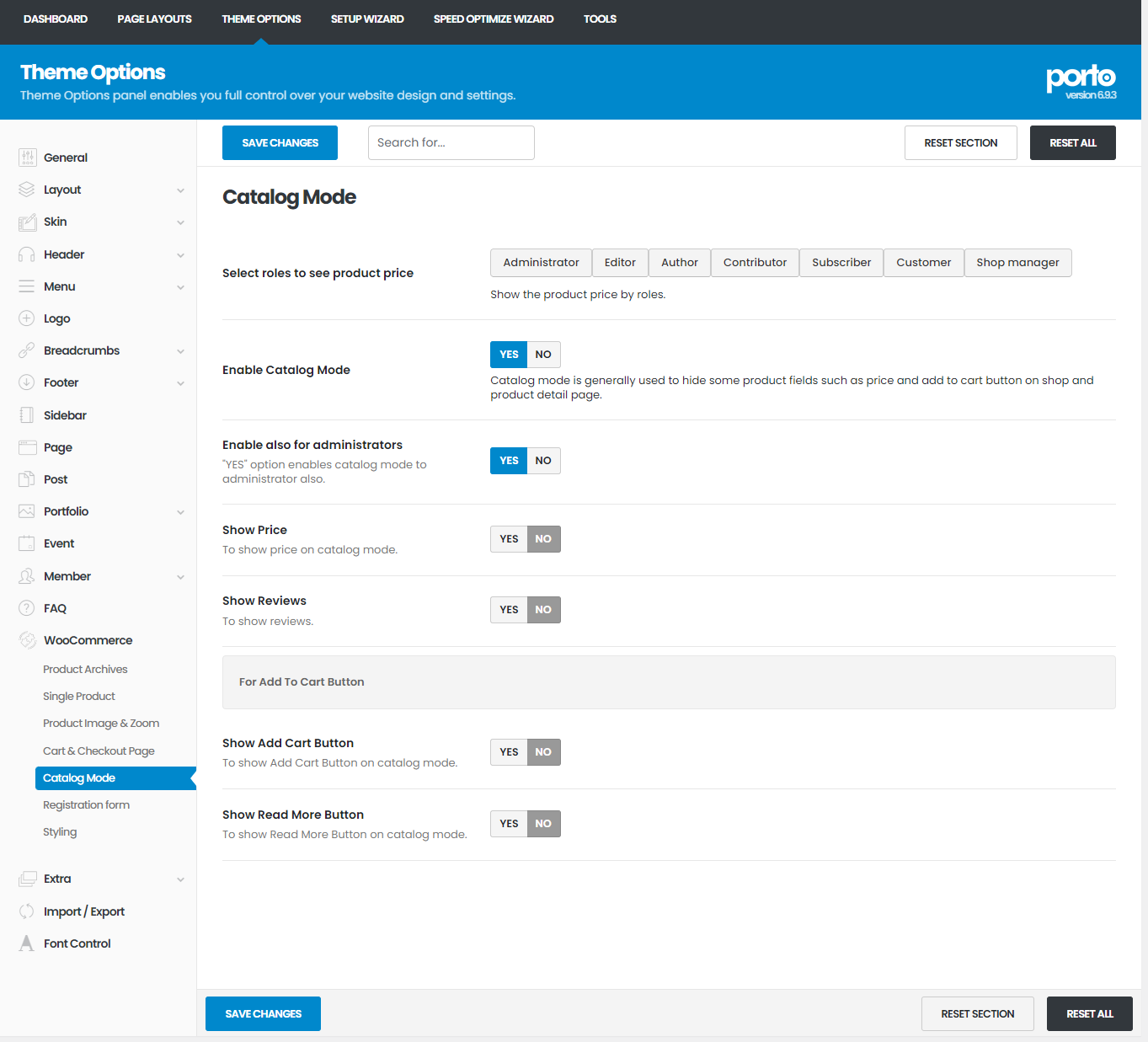Click top Reset All button
Image resolution: width=1148 pixels, height=1042 pixels.
(x=1073, y=143)
